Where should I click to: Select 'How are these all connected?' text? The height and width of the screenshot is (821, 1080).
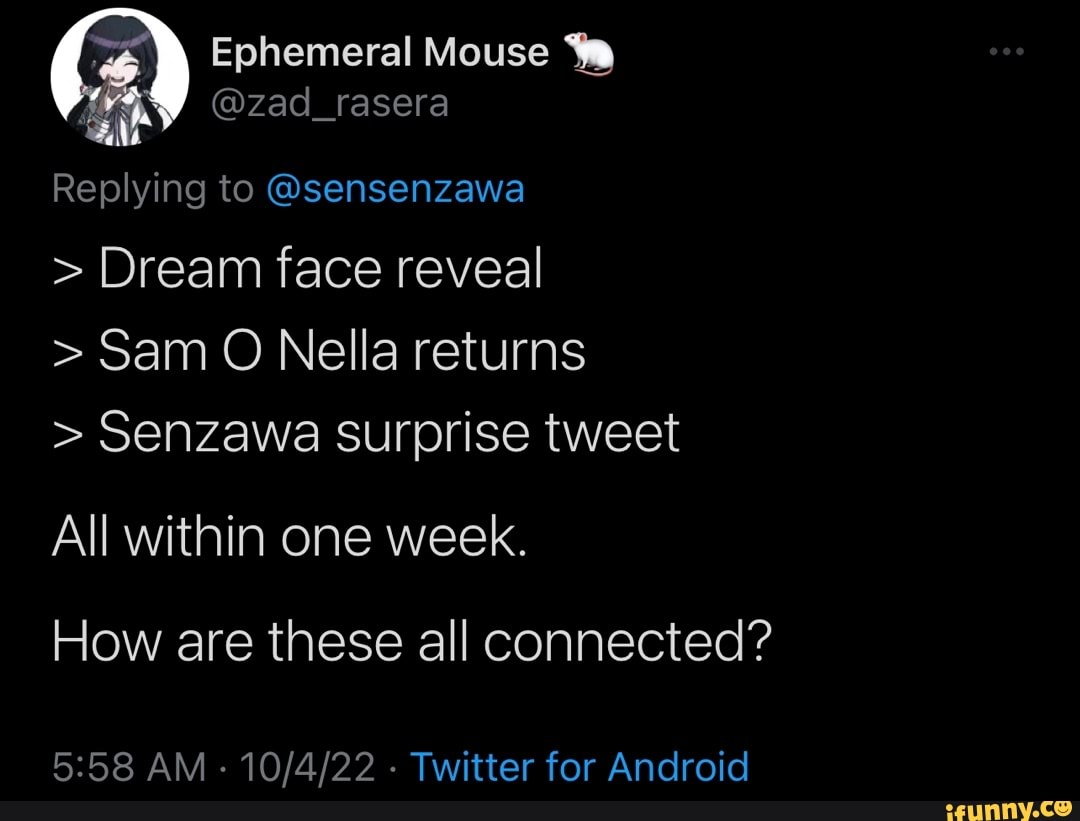click(410, 641)
